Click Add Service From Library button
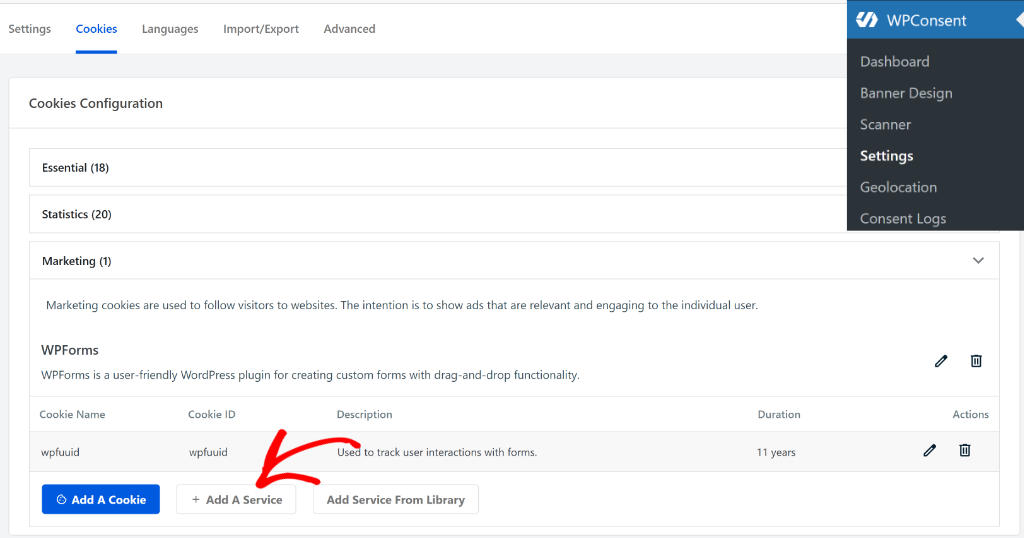 point(396,499)
